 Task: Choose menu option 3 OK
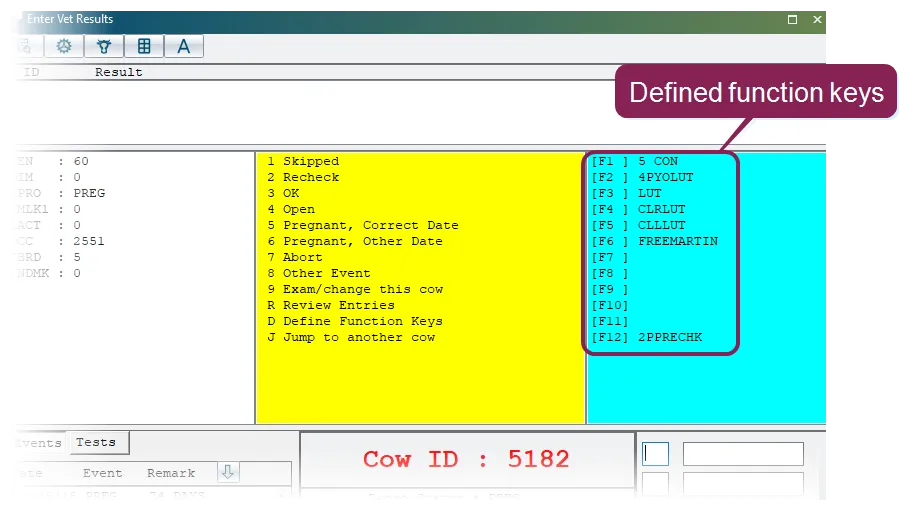click(283, 193)
